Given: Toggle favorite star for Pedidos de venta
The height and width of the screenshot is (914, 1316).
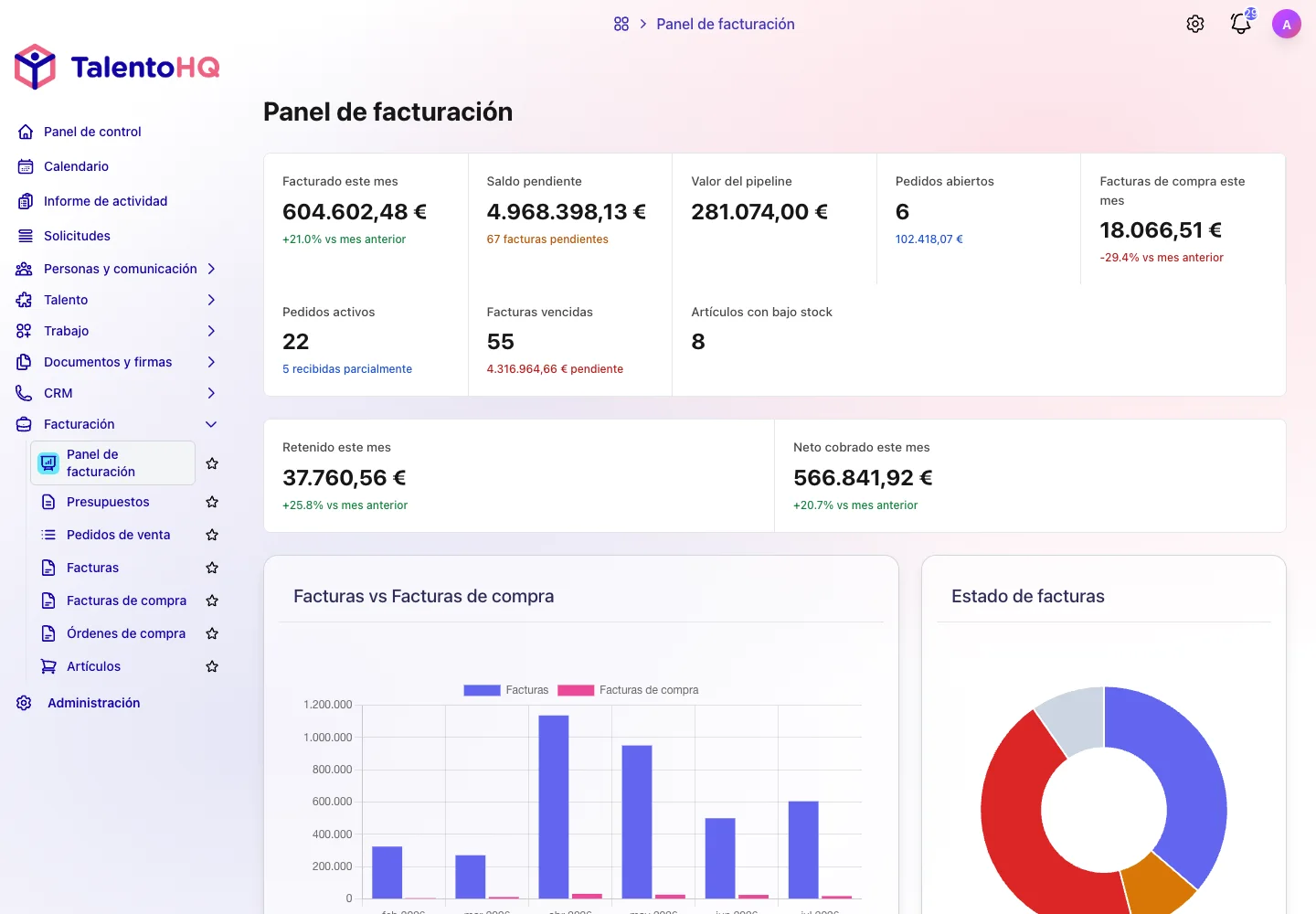Looking at the screenshot, I should [212, 535].
